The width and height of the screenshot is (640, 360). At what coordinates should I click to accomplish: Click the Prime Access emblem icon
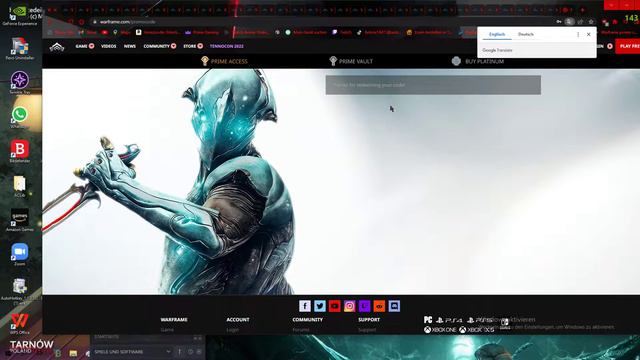click(x=205, y=61)
